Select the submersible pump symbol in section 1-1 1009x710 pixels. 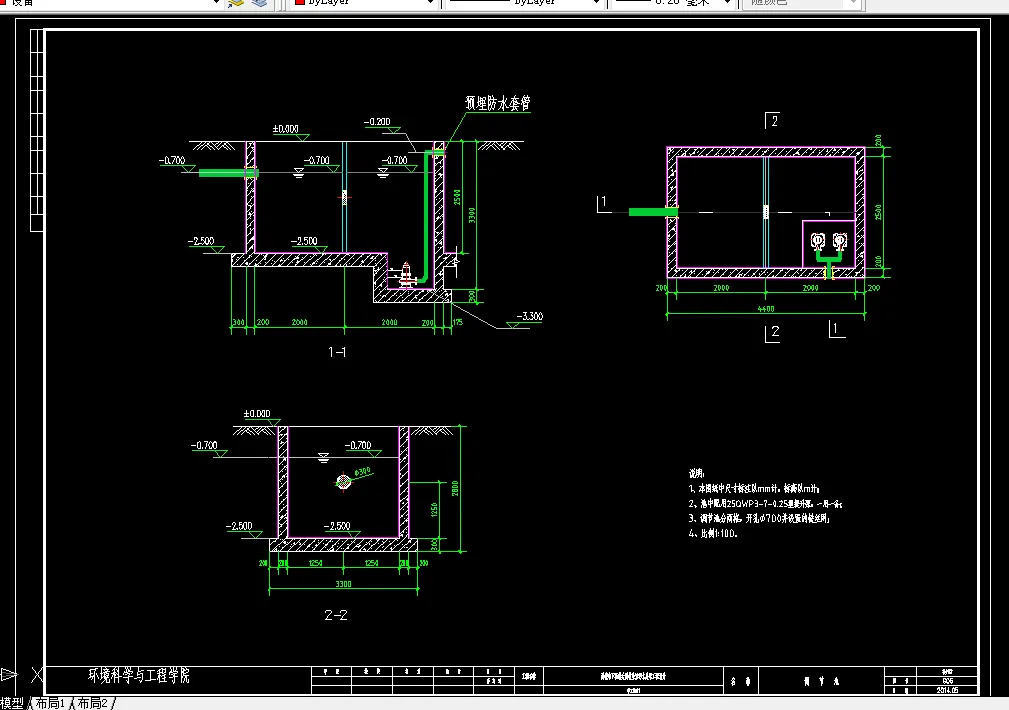click(405, 275)
